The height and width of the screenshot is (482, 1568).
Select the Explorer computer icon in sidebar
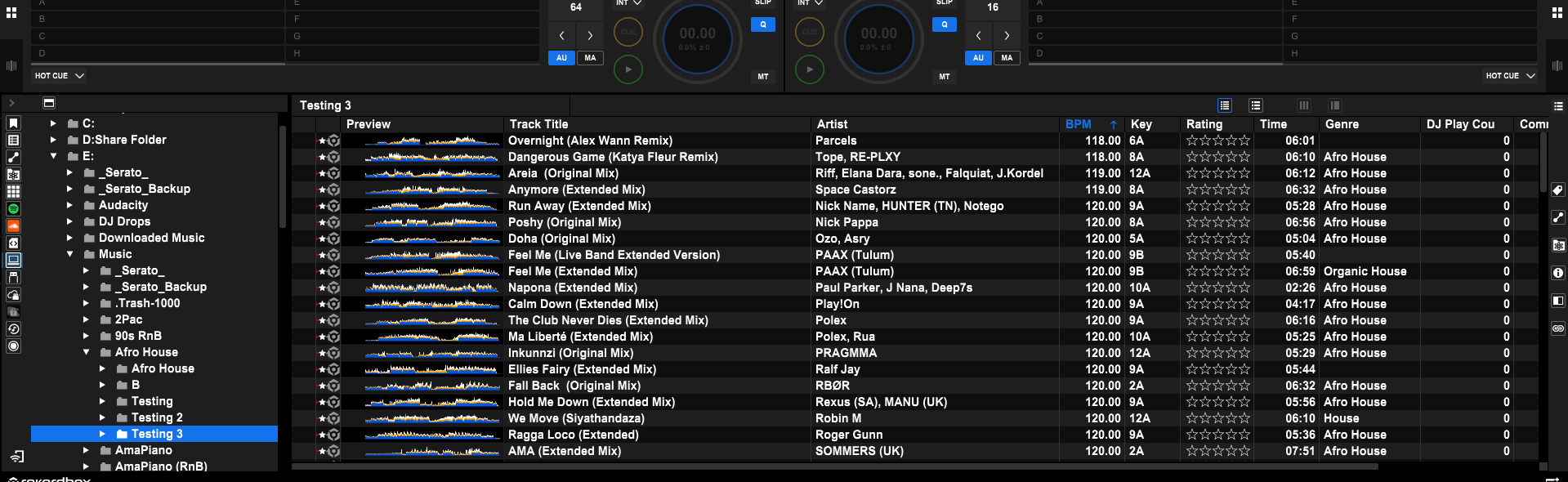click(x=13, y=261)
